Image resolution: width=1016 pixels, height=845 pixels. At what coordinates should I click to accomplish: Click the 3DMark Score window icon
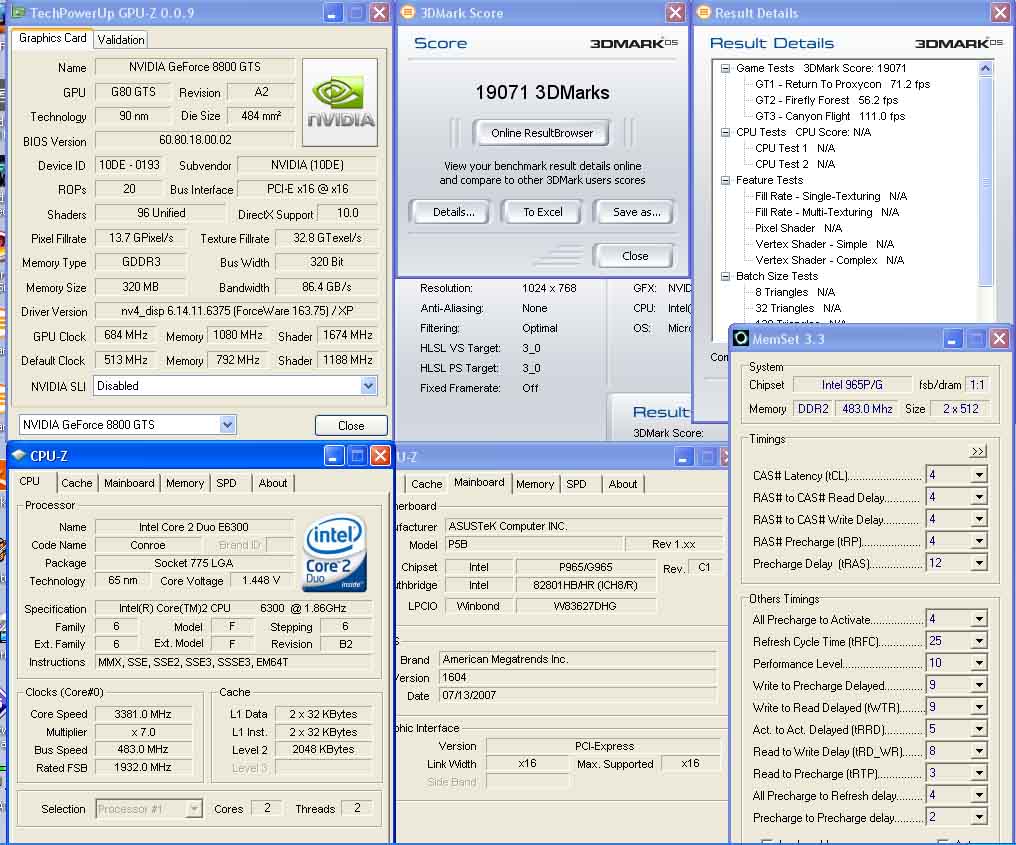408,12
